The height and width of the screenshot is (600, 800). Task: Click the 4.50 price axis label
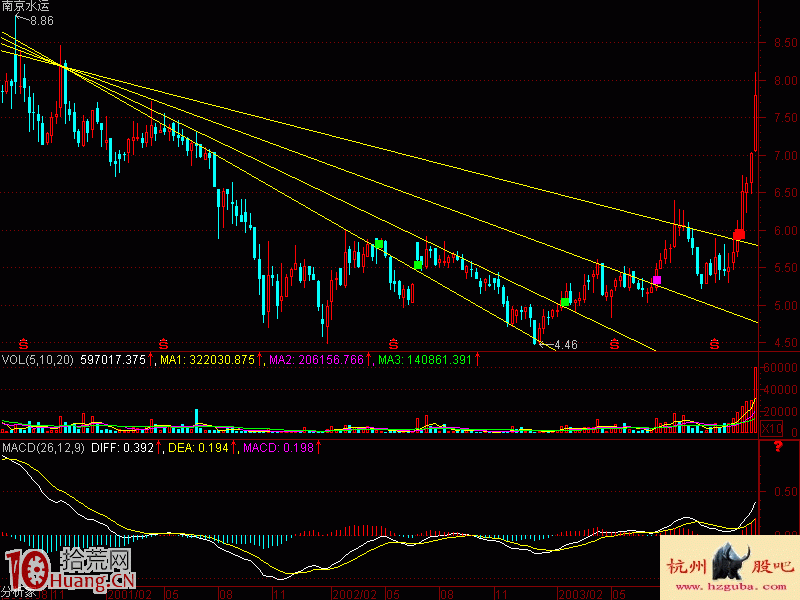point(785,343)
